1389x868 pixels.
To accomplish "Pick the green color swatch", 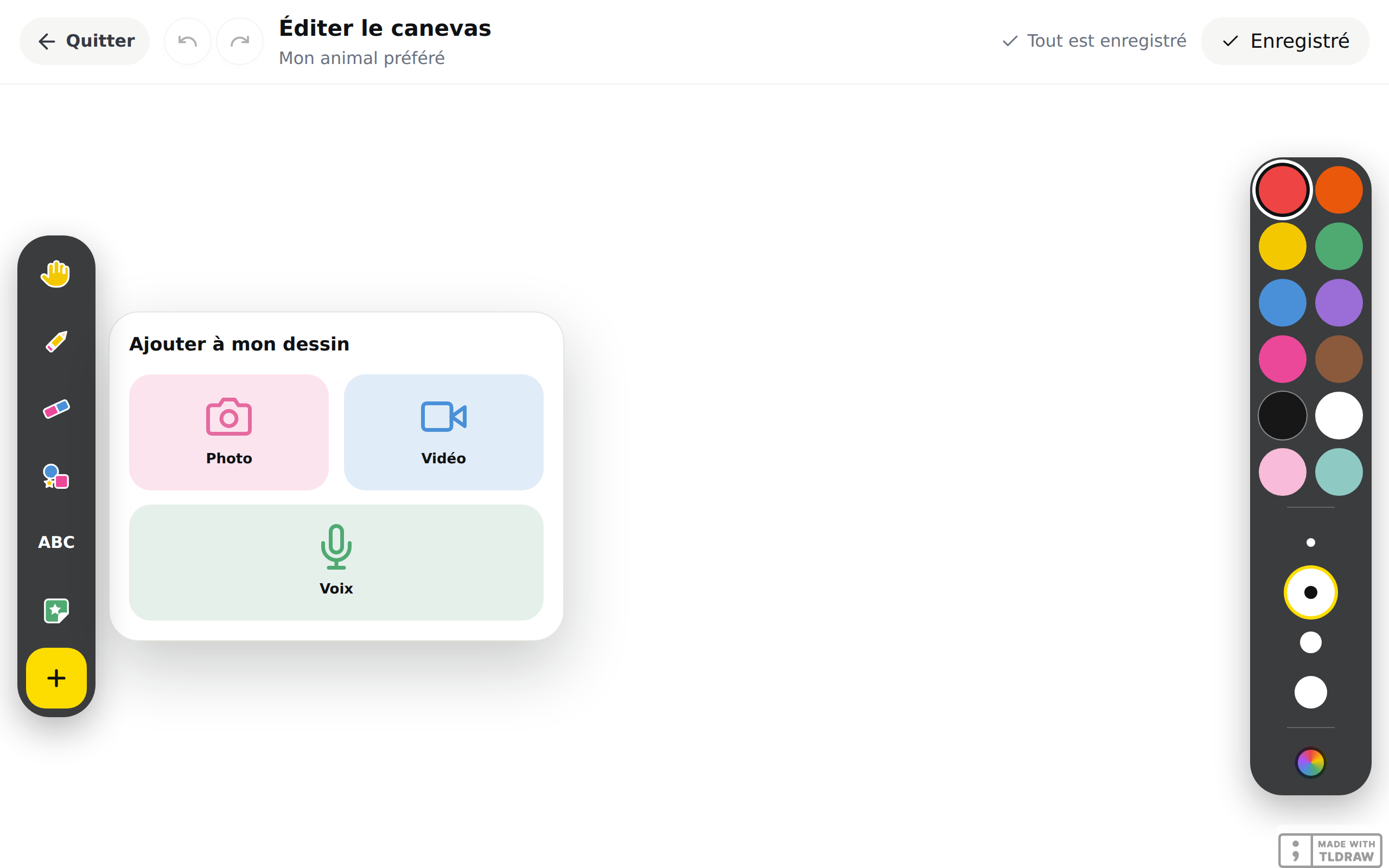I will click(1339, 246).
